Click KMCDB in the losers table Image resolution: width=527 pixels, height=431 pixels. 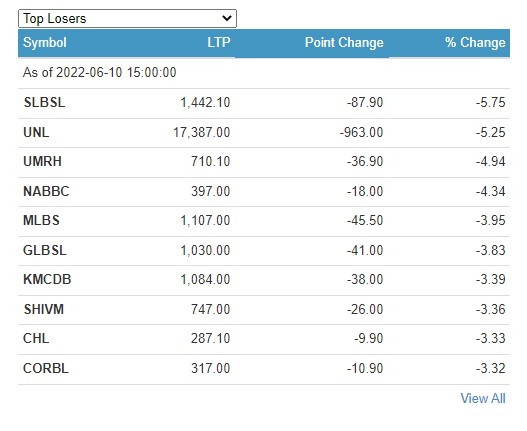(47, 279)
